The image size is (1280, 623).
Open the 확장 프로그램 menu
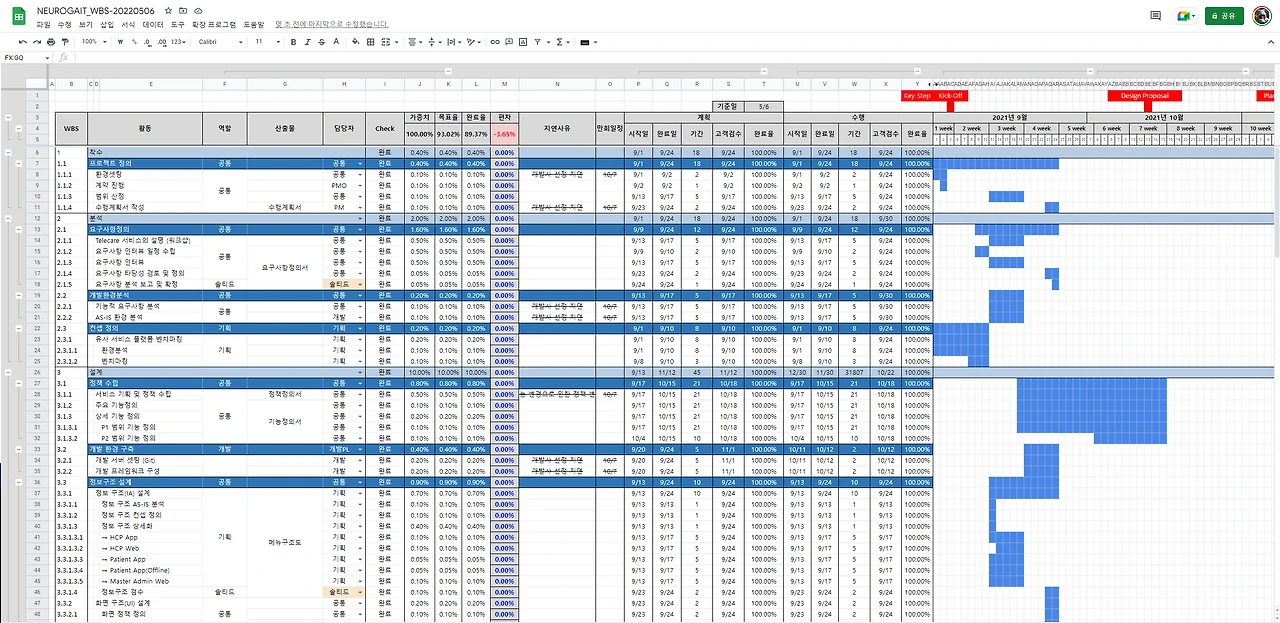click(213, 23)
